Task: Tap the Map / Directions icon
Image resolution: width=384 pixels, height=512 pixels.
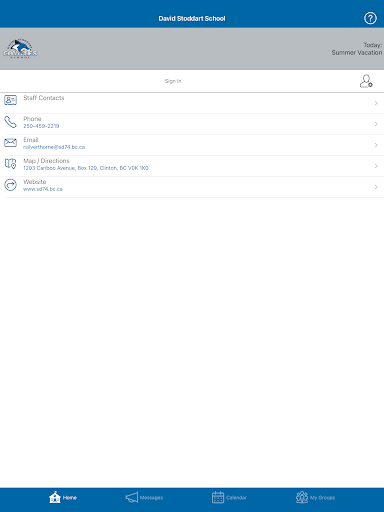Action: pyautogui.click(x=10, y=164)
